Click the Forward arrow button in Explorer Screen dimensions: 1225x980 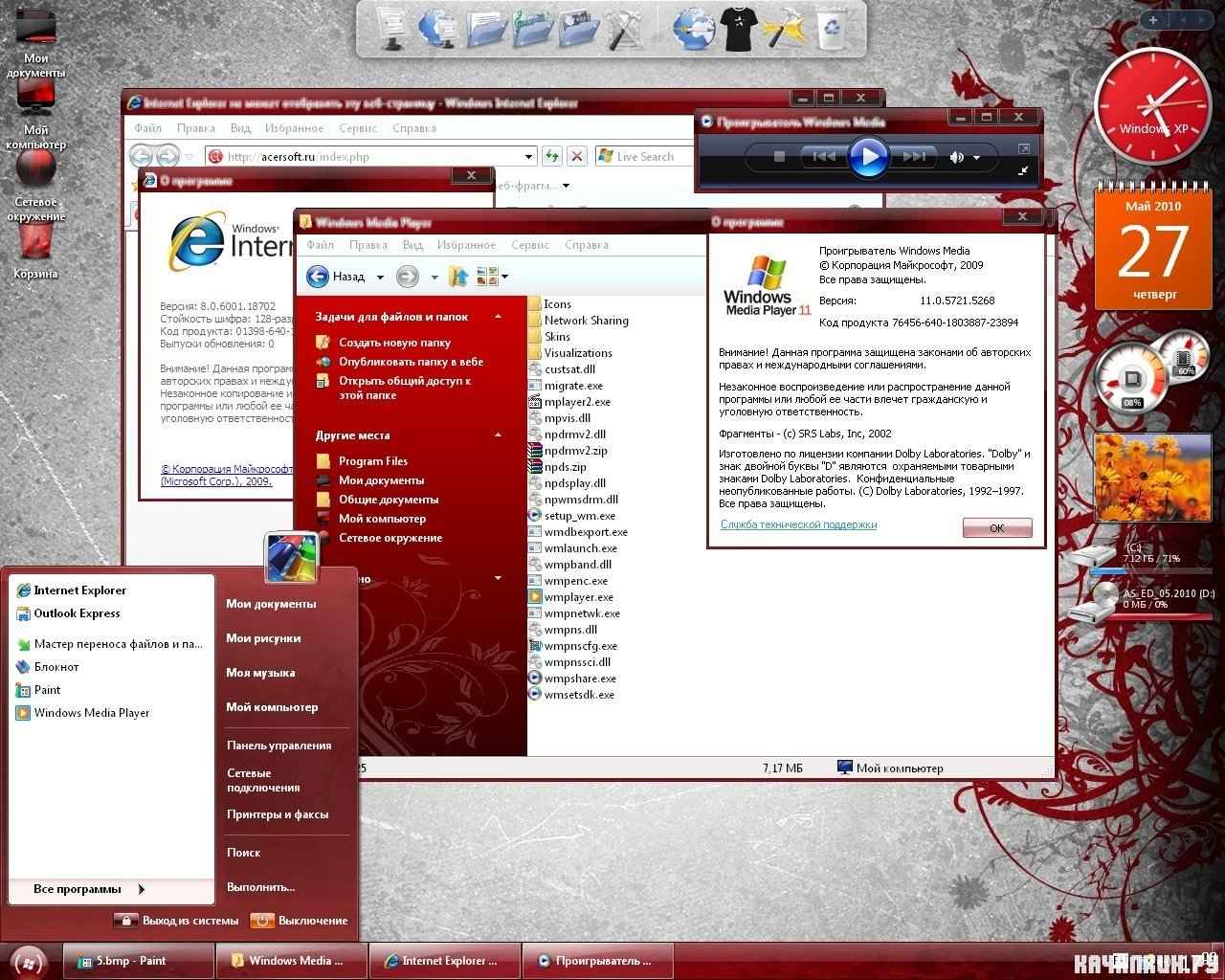click(x=408, y=277)
